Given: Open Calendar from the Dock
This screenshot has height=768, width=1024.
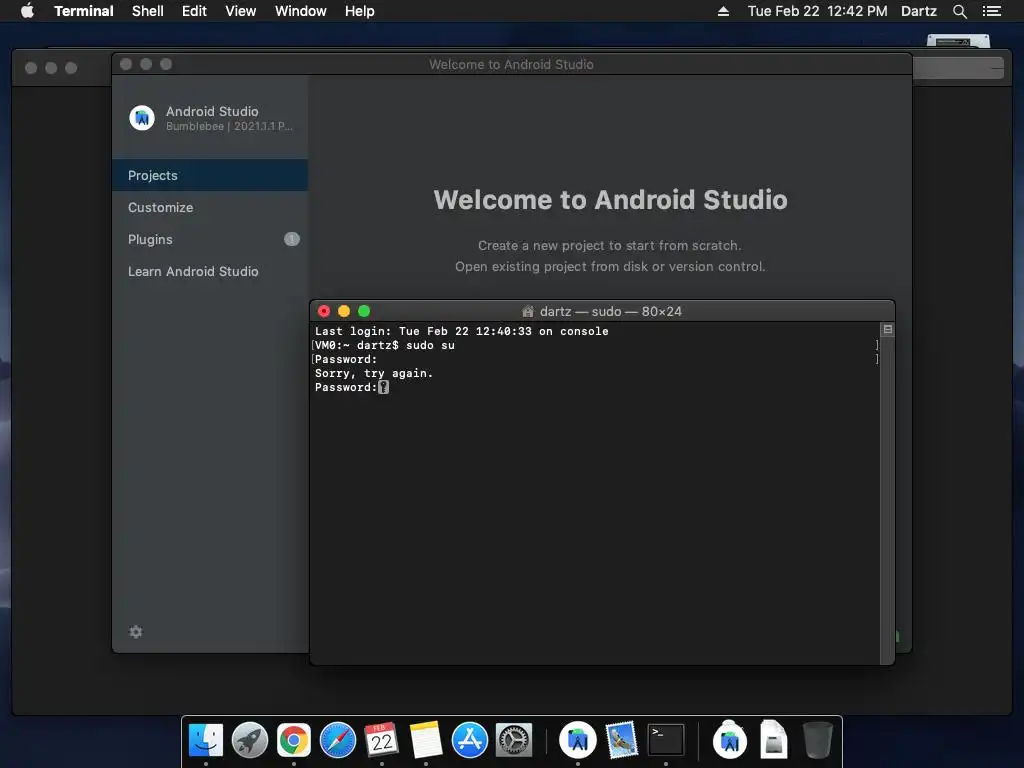Looking at the screenshot, I should [381, 741].
